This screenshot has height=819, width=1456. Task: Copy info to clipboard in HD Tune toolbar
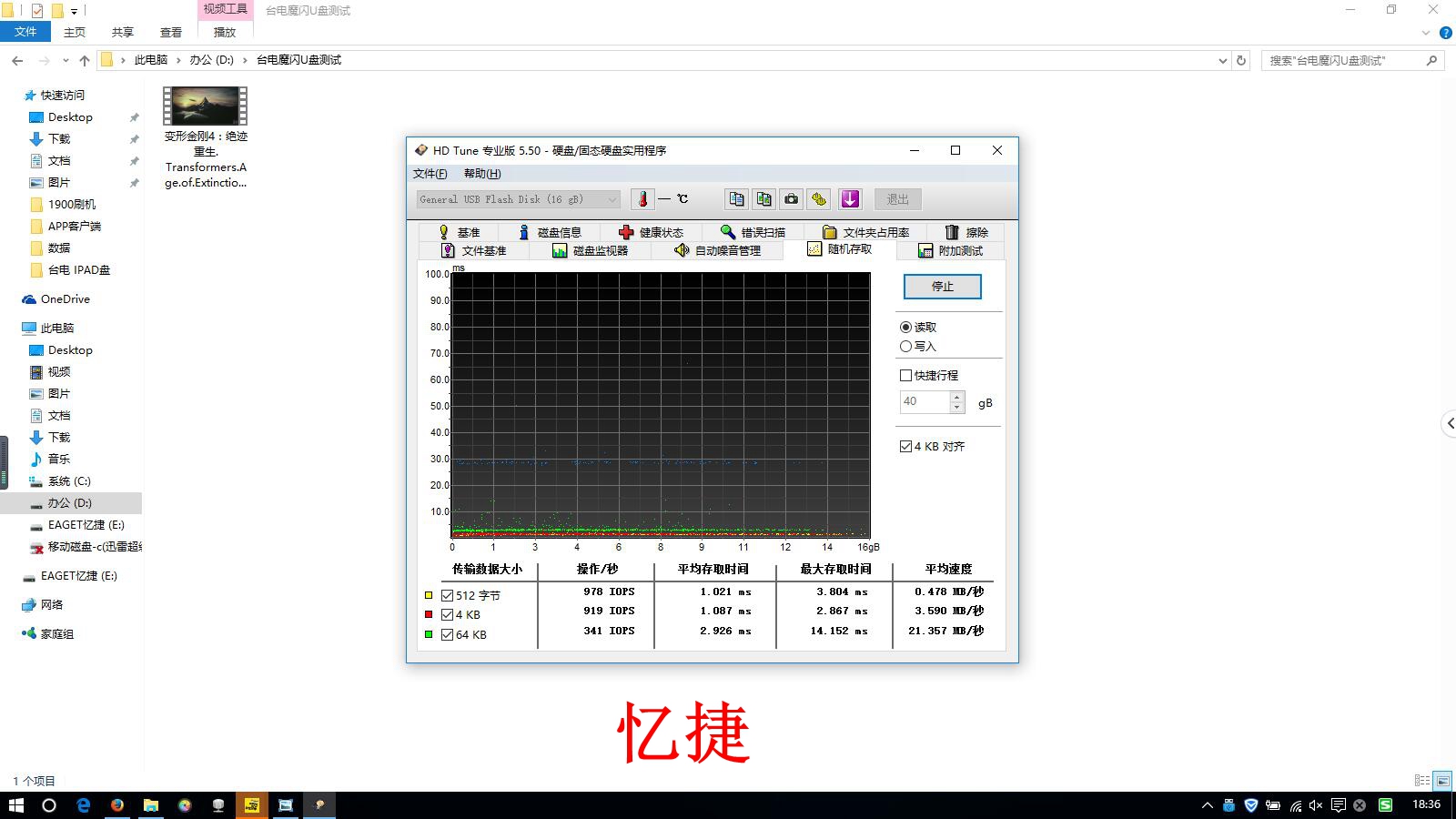pyautogui.click(x=736, y=199)
